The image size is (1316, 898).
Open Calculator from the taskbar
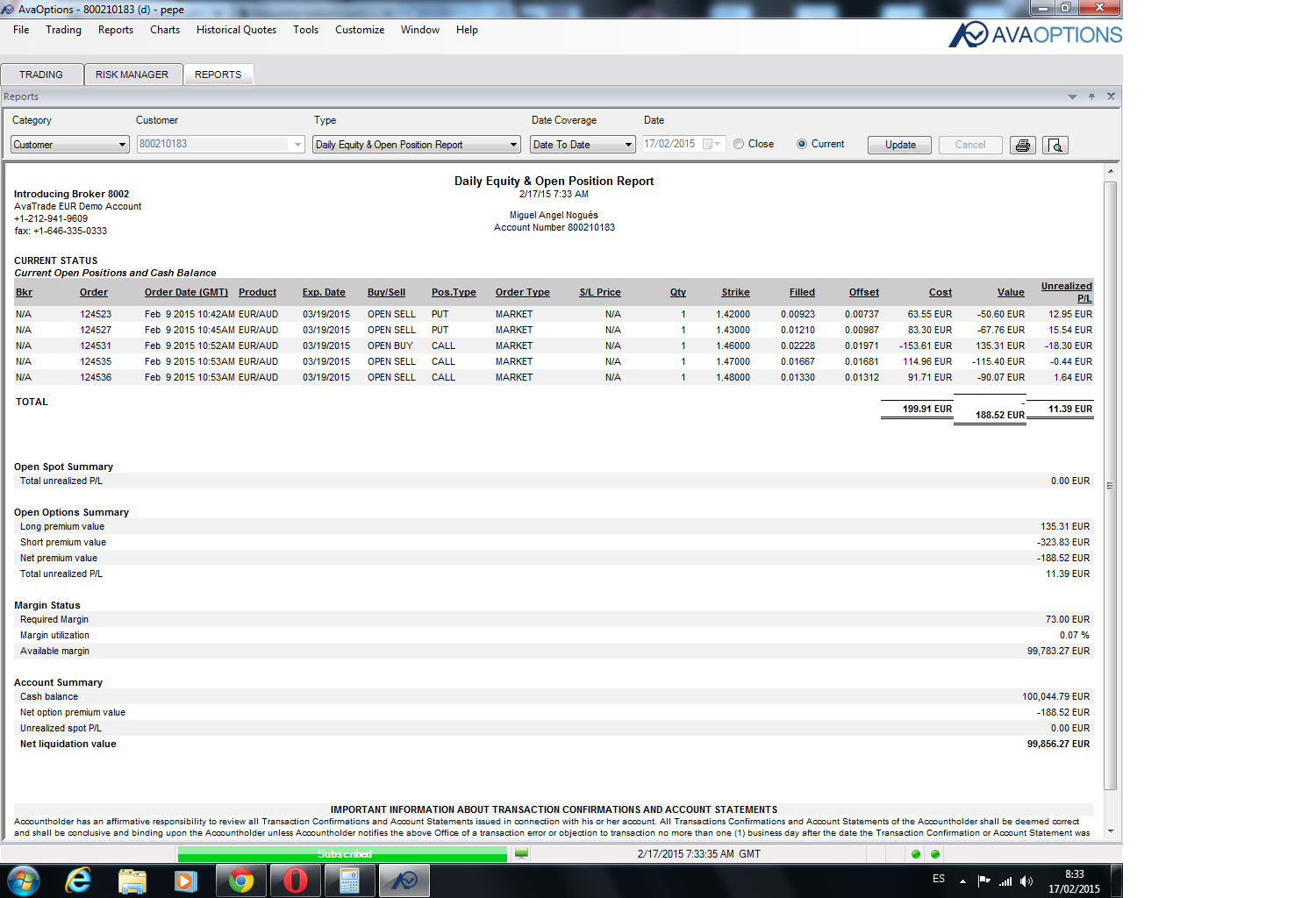[350, 880]
